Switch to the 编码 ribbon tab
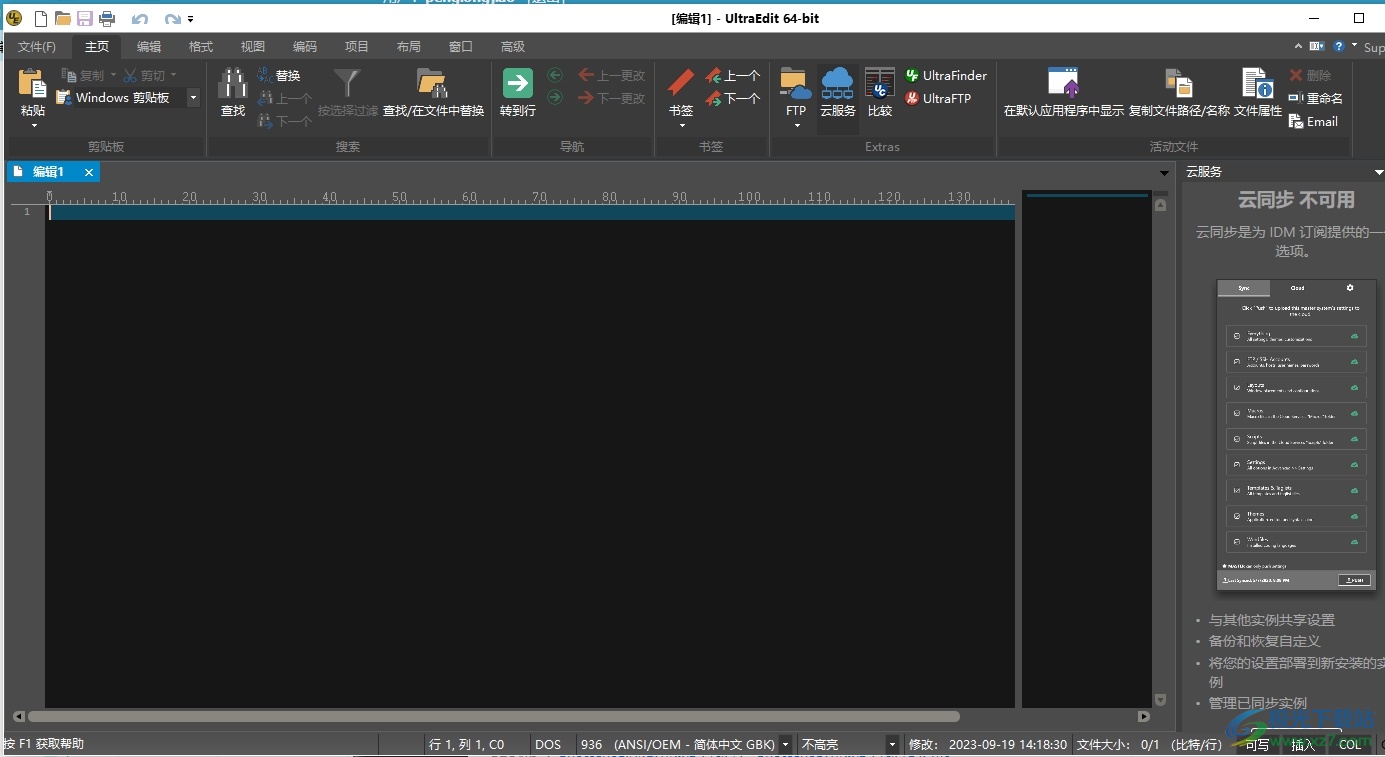This screenshot has height=757, width=1385. pyautogui.click(x=305, y=46)
